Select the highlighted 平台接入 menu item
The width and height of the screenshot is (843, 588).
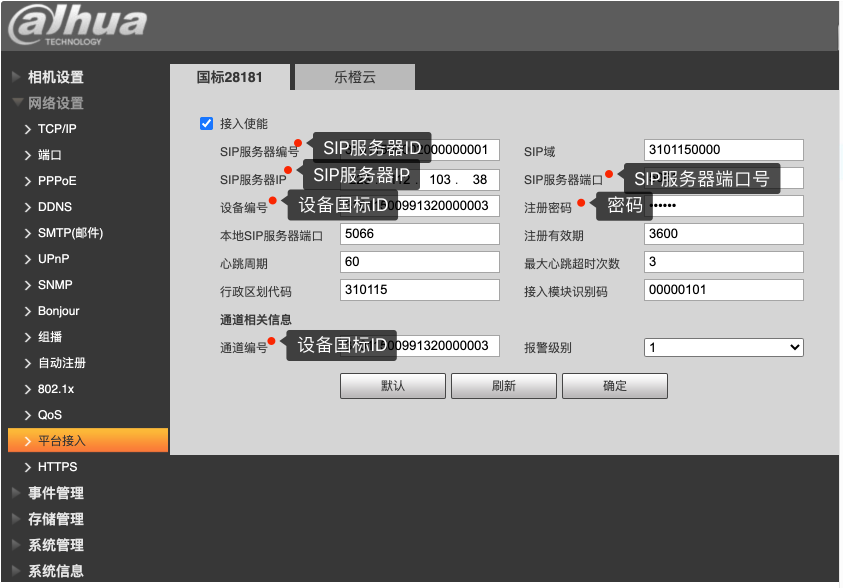pos(88,441)
